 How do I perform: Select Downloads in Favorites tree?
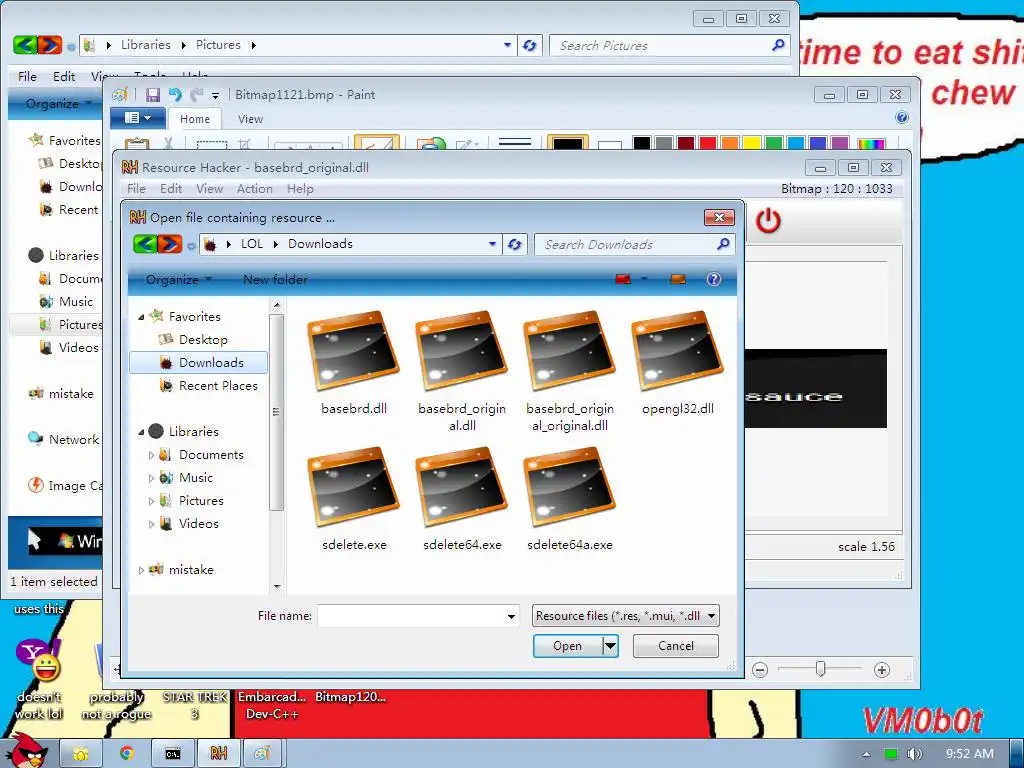click(199, 362)
